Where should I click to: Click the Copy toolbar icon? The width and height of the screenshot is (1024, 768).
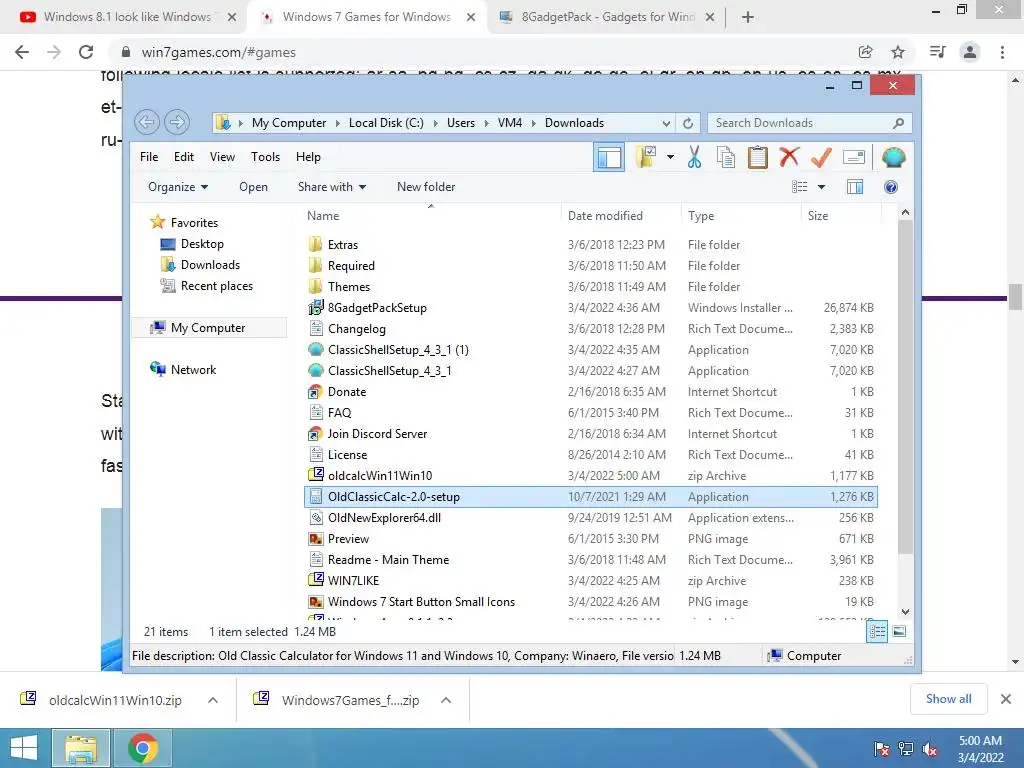tap(726, 157)
